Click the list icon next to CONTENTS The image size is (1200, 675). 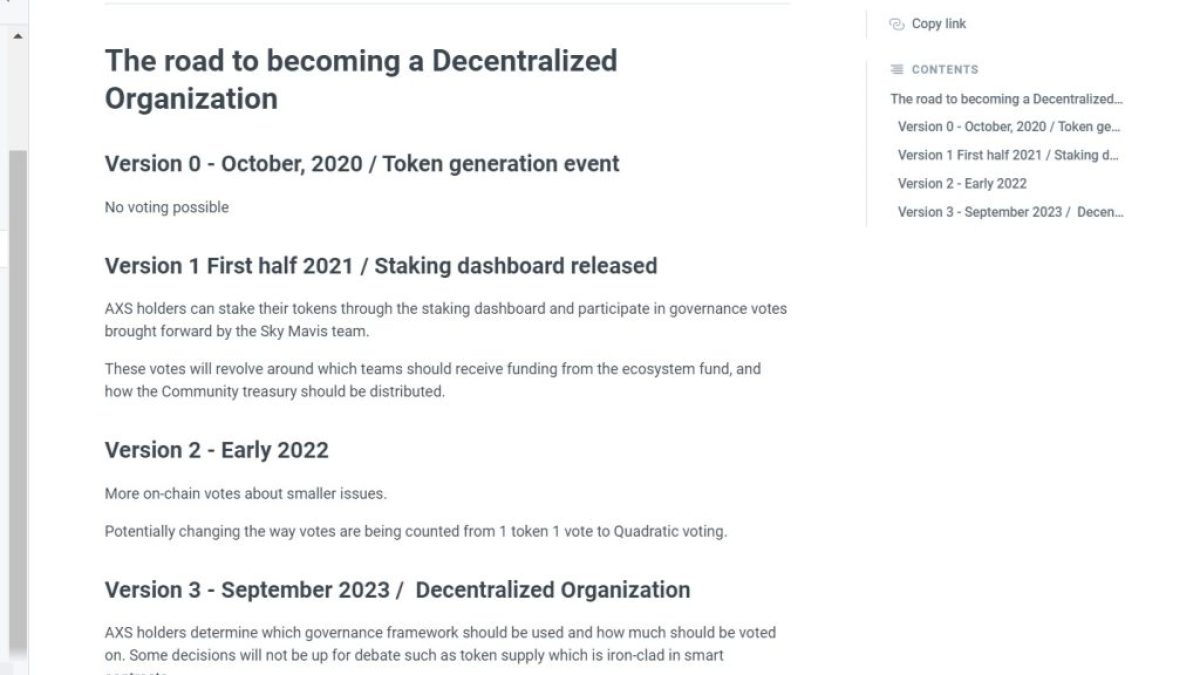coord(897,70)
